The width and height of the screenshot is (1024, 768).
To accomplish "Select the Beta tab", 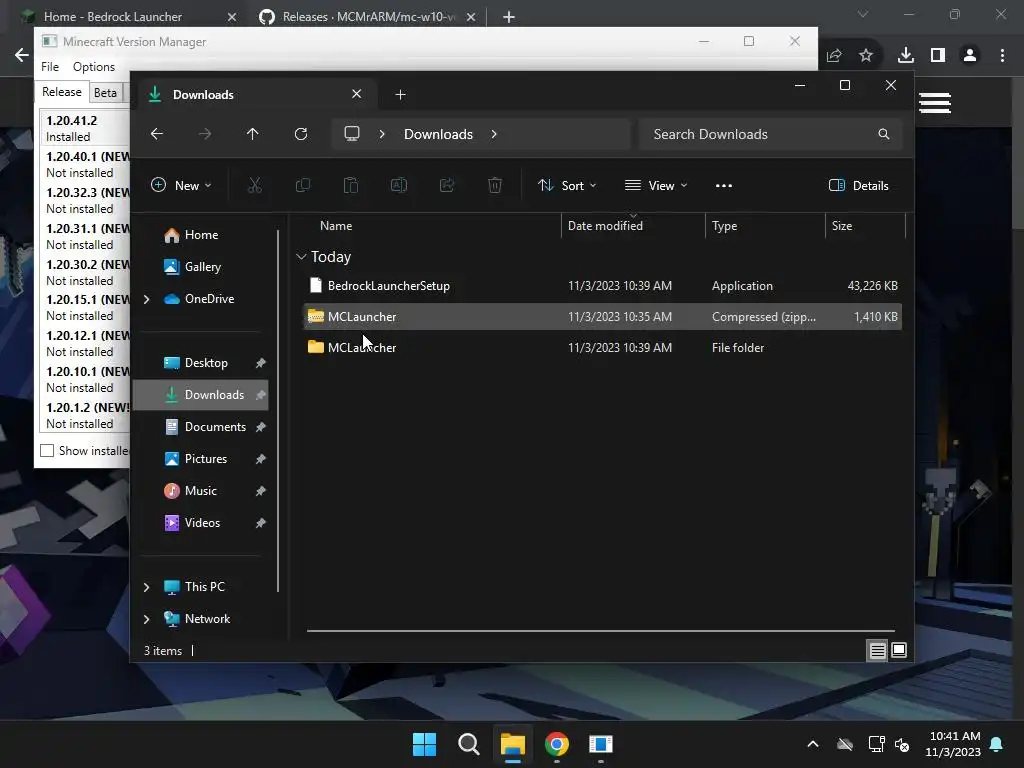I will [x=105, y=93].
